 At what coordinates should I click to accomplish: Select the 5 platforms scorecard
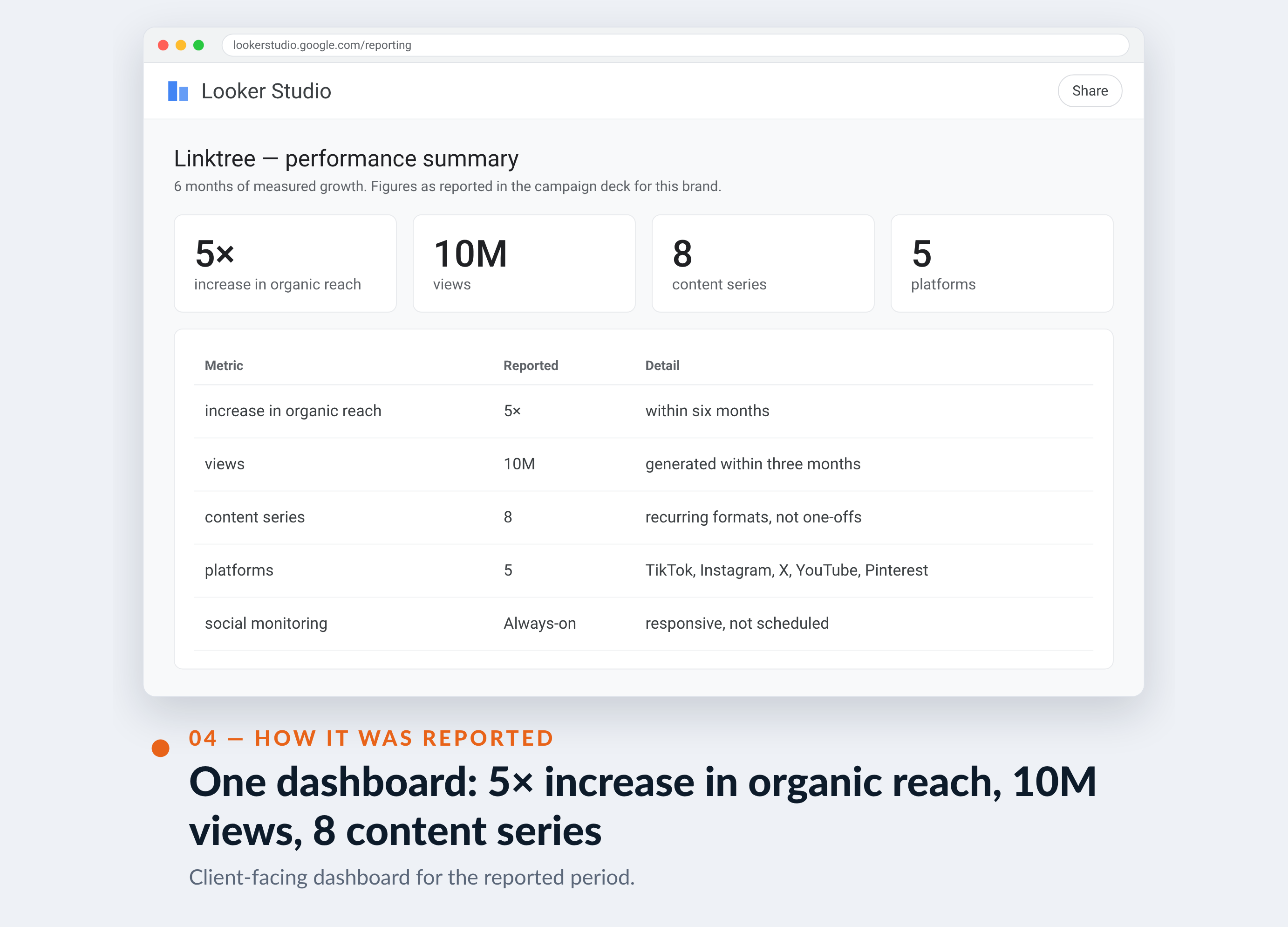[1002, 263]
